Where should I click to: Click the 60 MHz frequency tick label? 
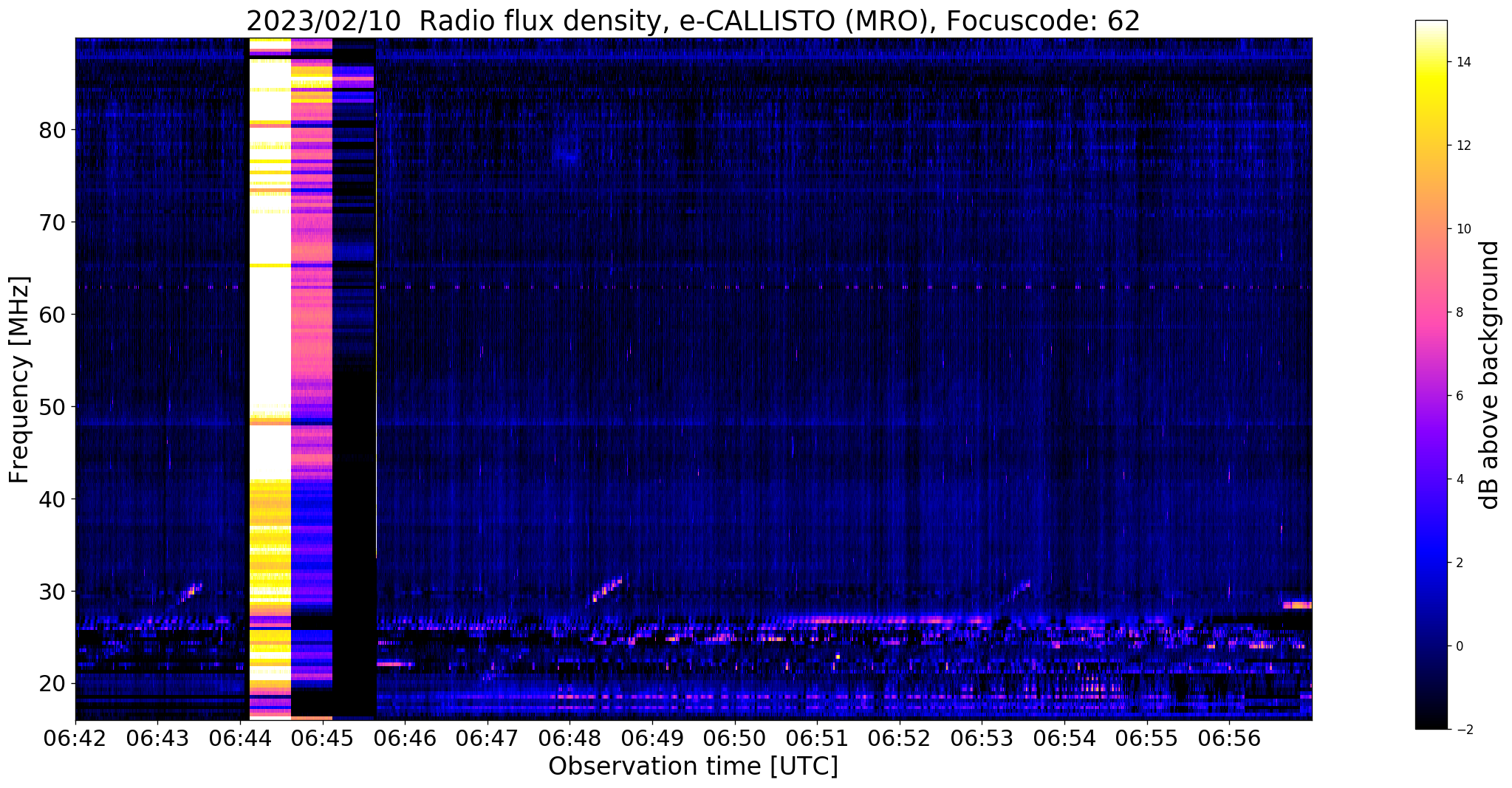pos(52,315)
